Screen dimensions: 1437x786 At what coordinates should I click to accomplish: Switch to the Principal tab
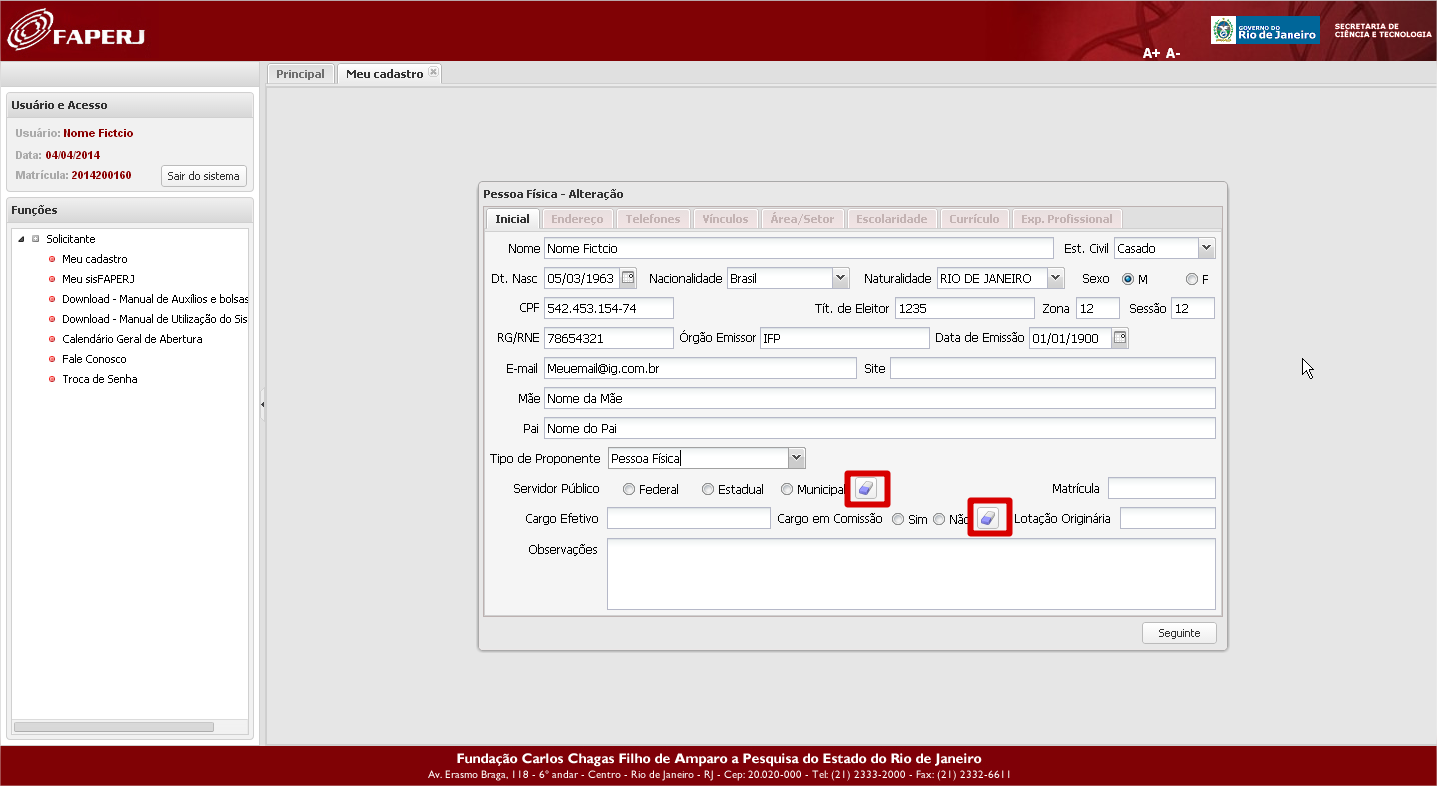click(300, 74)
